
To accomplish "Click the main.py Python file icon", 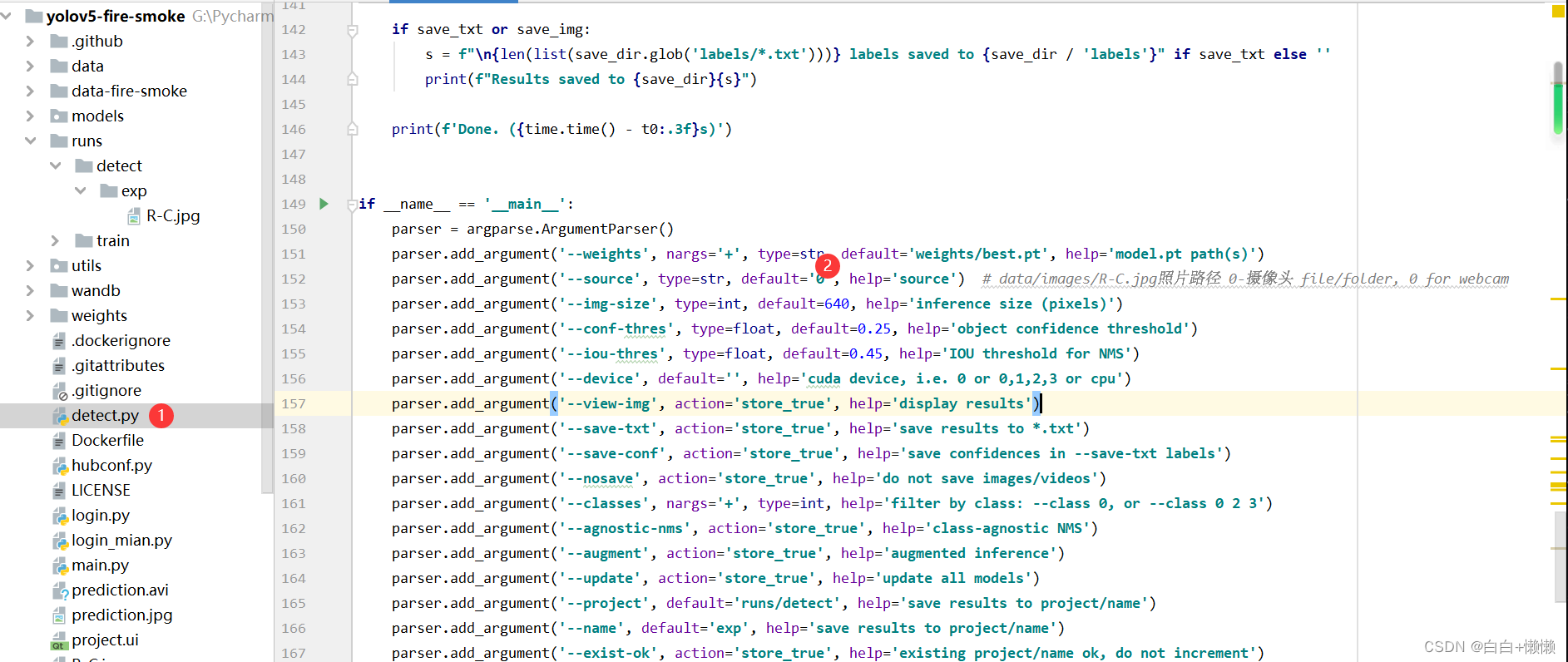I will click(59, 566).
